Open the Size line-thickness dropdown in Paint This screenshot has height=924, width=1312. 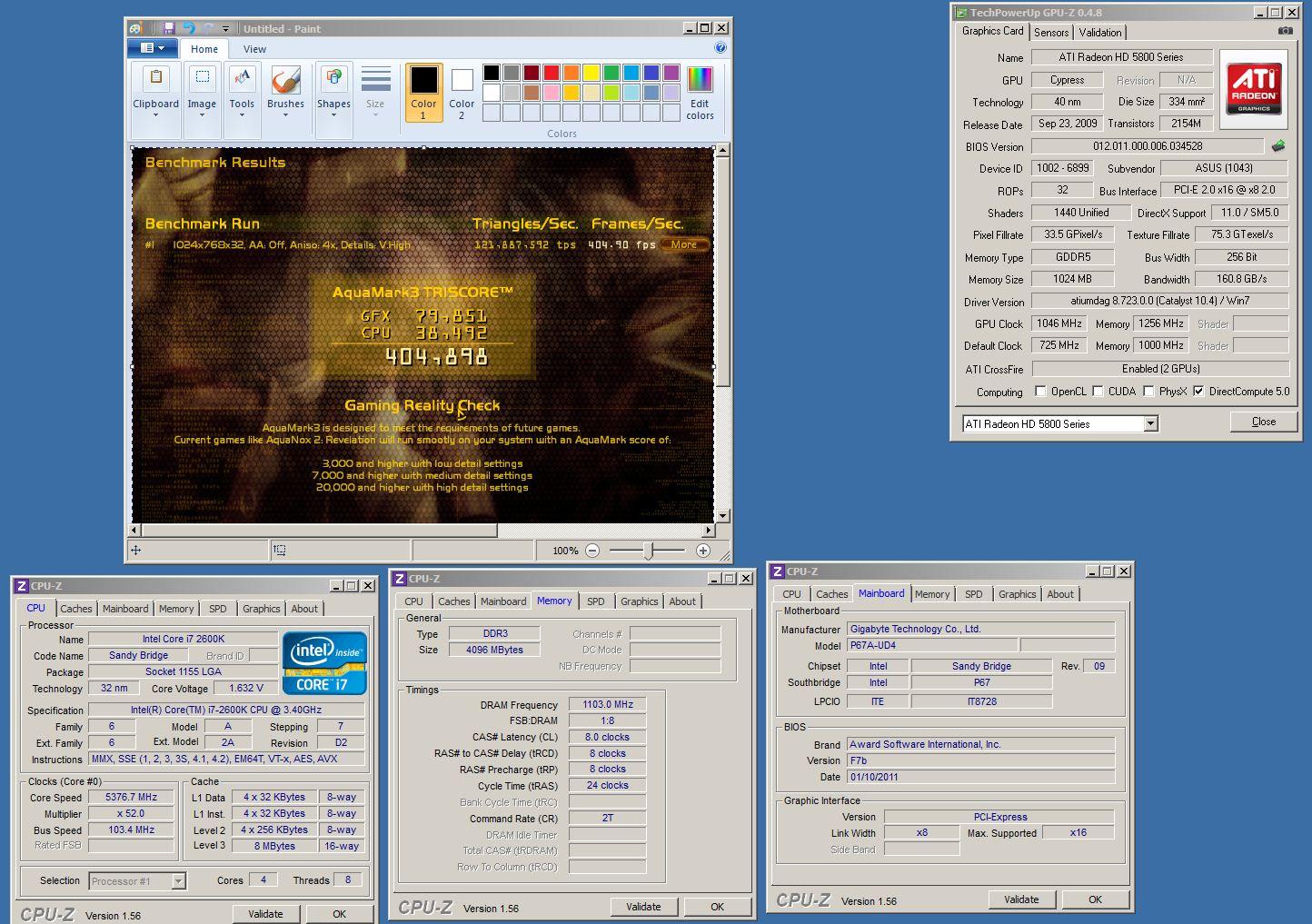point(375,100)
